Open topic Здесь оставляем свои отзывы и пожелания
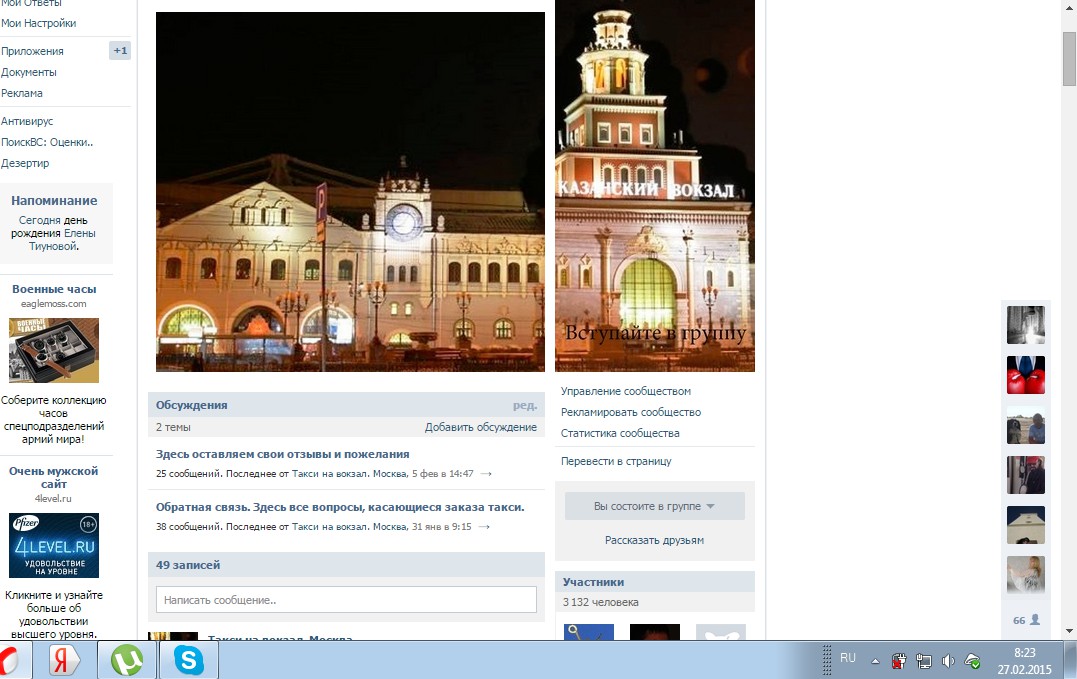Viewport: 1077px width, 679px height. (282, 454)
